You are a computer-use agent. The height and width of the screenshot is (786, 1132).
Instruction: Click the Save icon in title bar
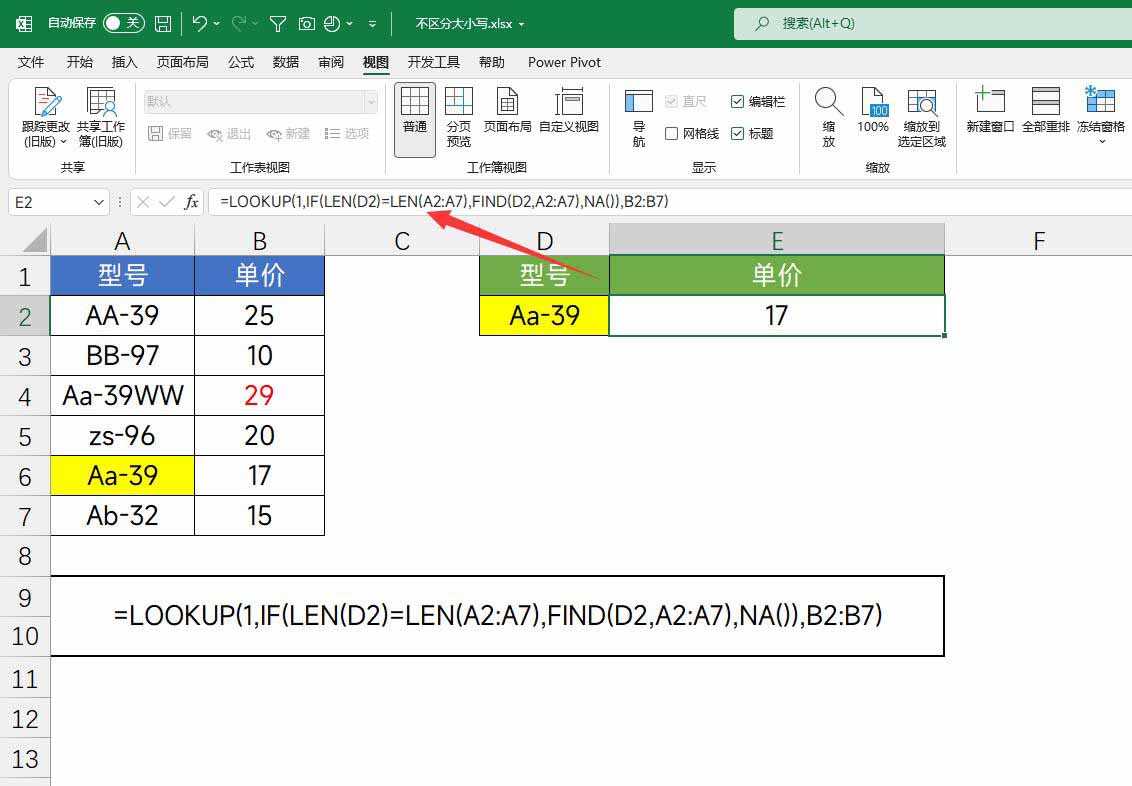[163, 23]
